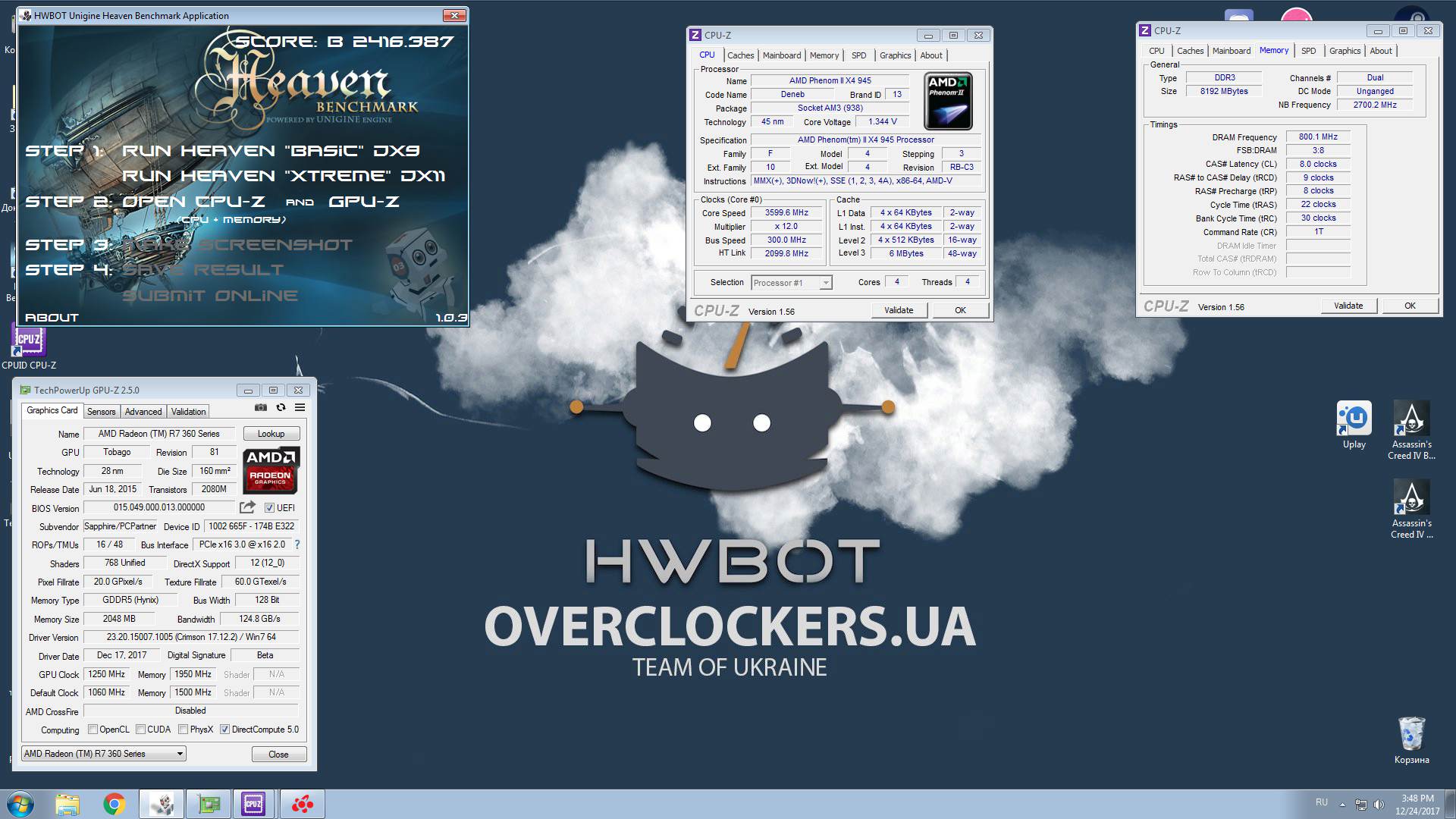Toggle the OpenCL checkbox
Image resolution: width=1456 pixels, height=819 pixels.
[x=93, y=730]
